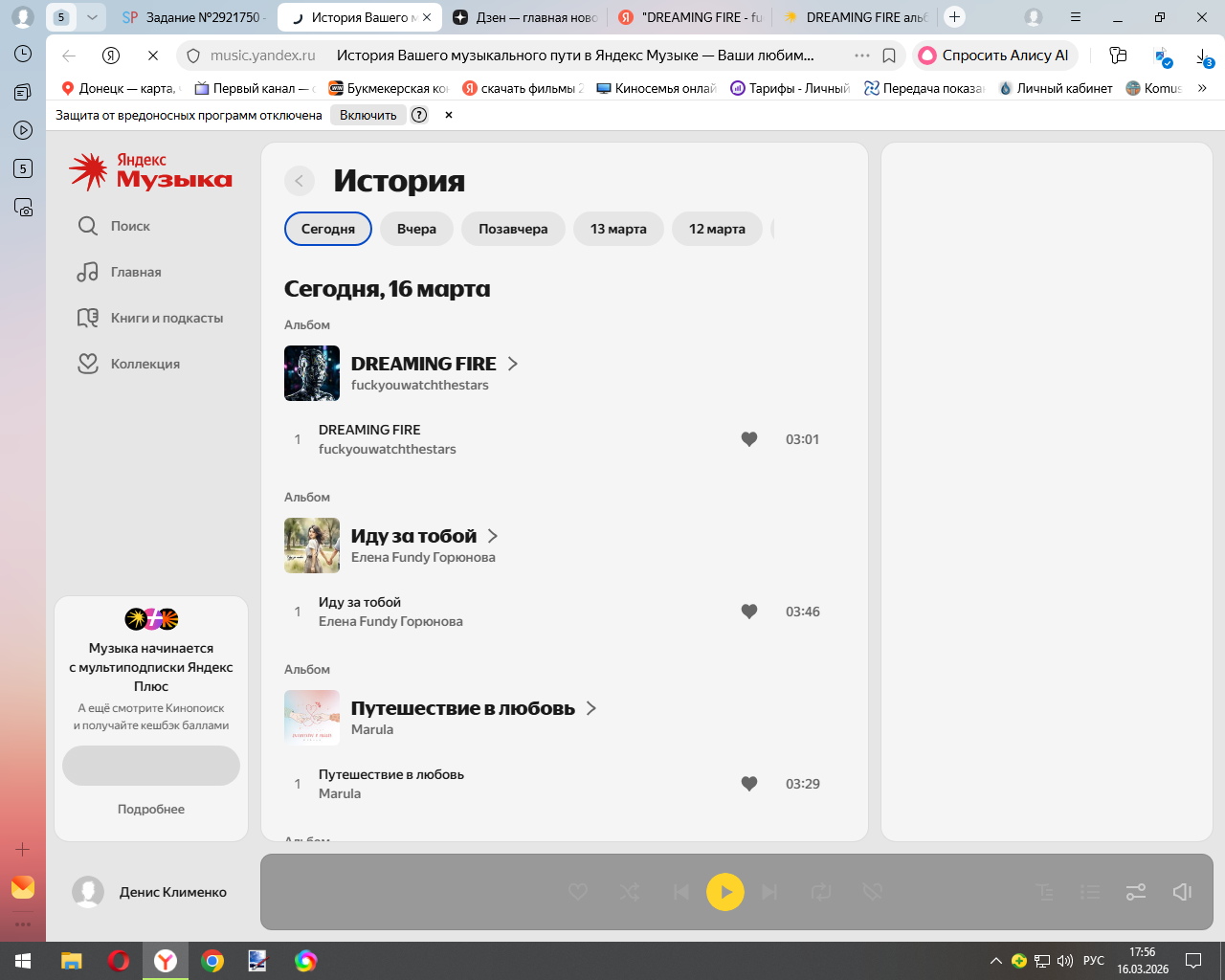Open File Explorer from the taskbar
Image resolution: width=1225 pixels, height=980 pixels.
click(72, 961)
